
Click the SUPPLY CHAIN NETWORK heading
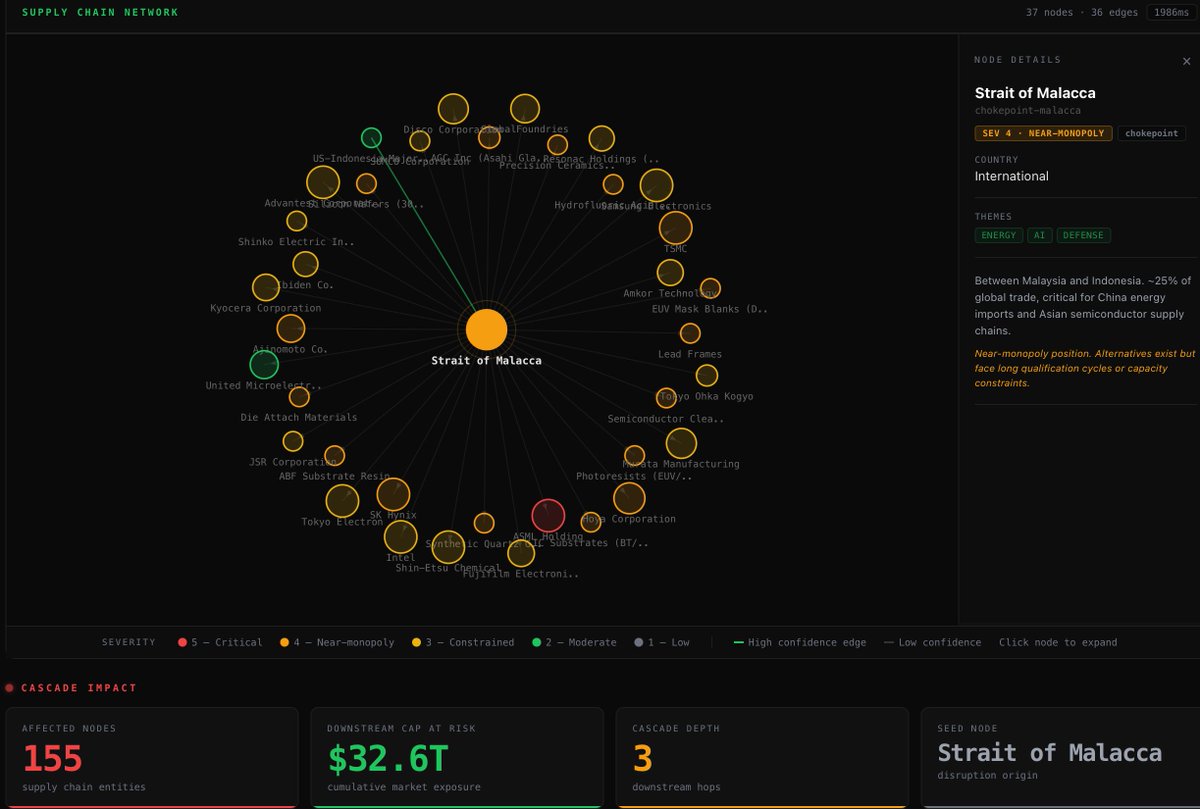[x=100, y=12]
